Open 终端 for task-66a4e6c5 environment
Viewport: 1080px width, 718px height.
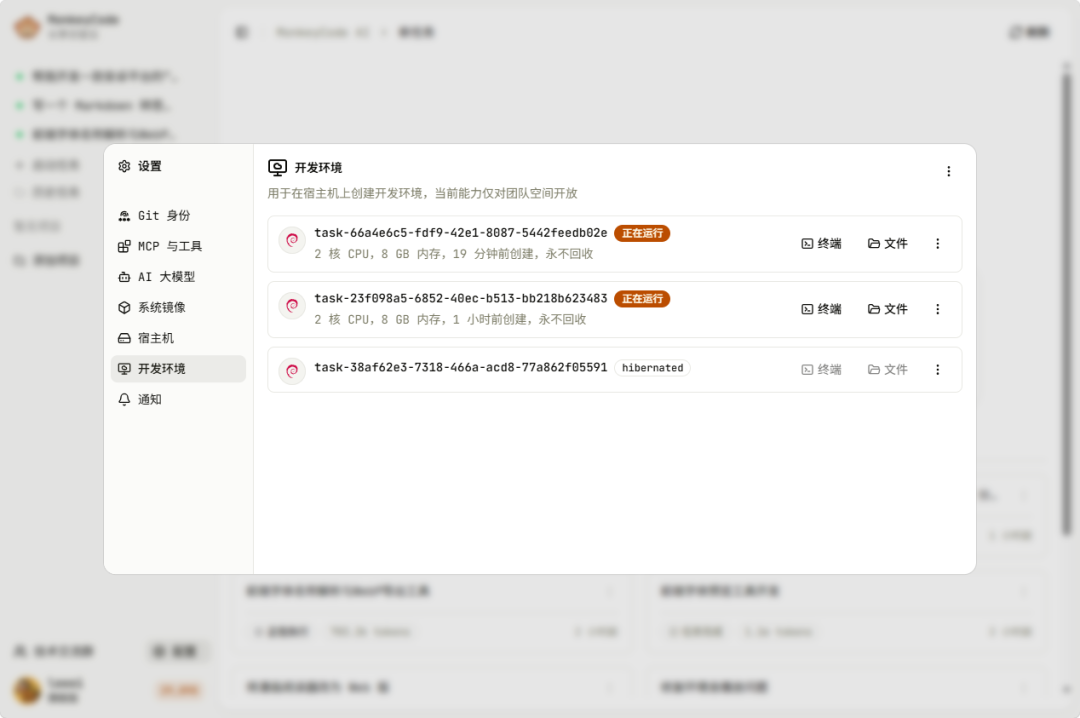[821, 244]
